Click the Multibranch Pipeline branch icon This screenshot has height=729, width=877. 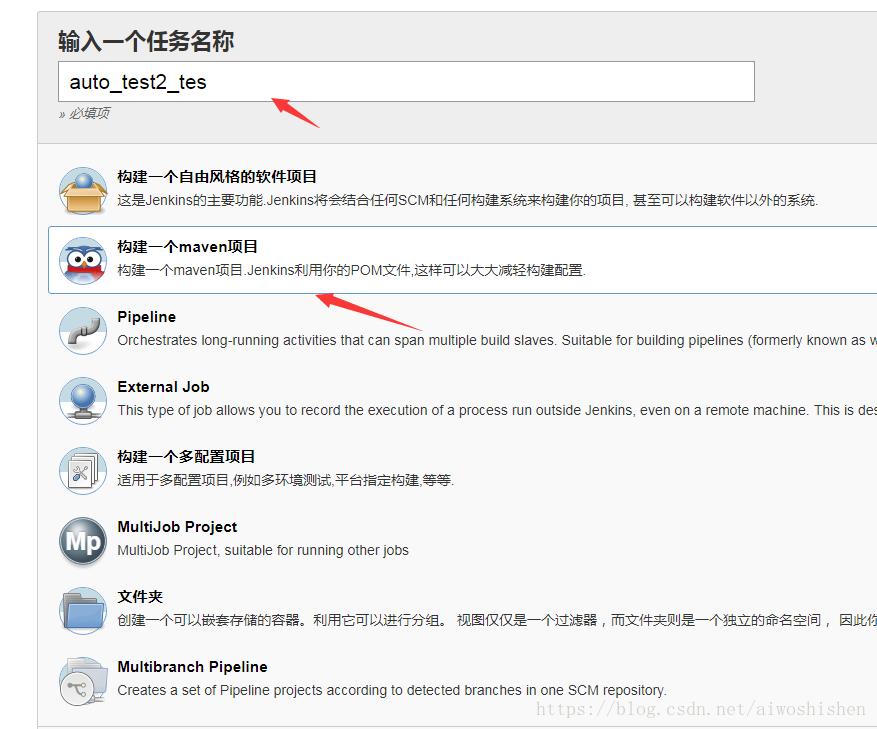83,680
